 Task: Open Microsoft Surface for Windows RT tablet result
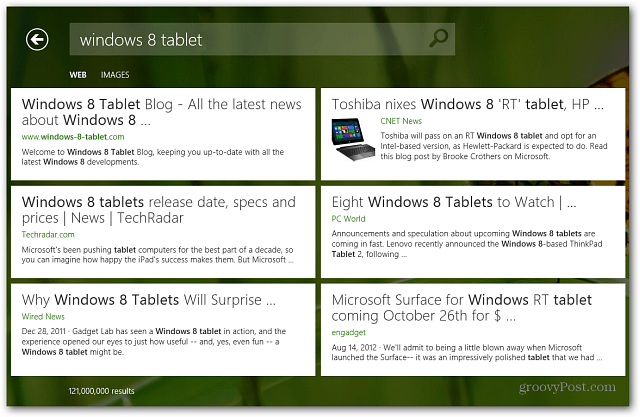tap(462, 308)
